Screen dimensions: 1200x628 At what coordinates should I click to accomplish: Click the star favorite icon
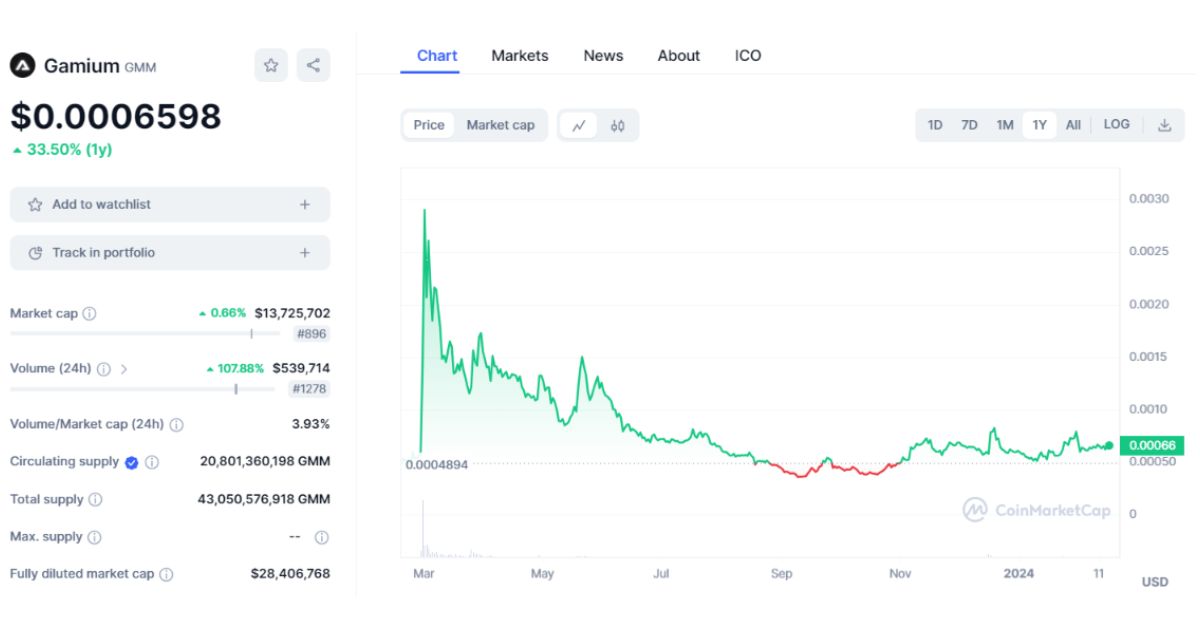(x=271, y=66)
